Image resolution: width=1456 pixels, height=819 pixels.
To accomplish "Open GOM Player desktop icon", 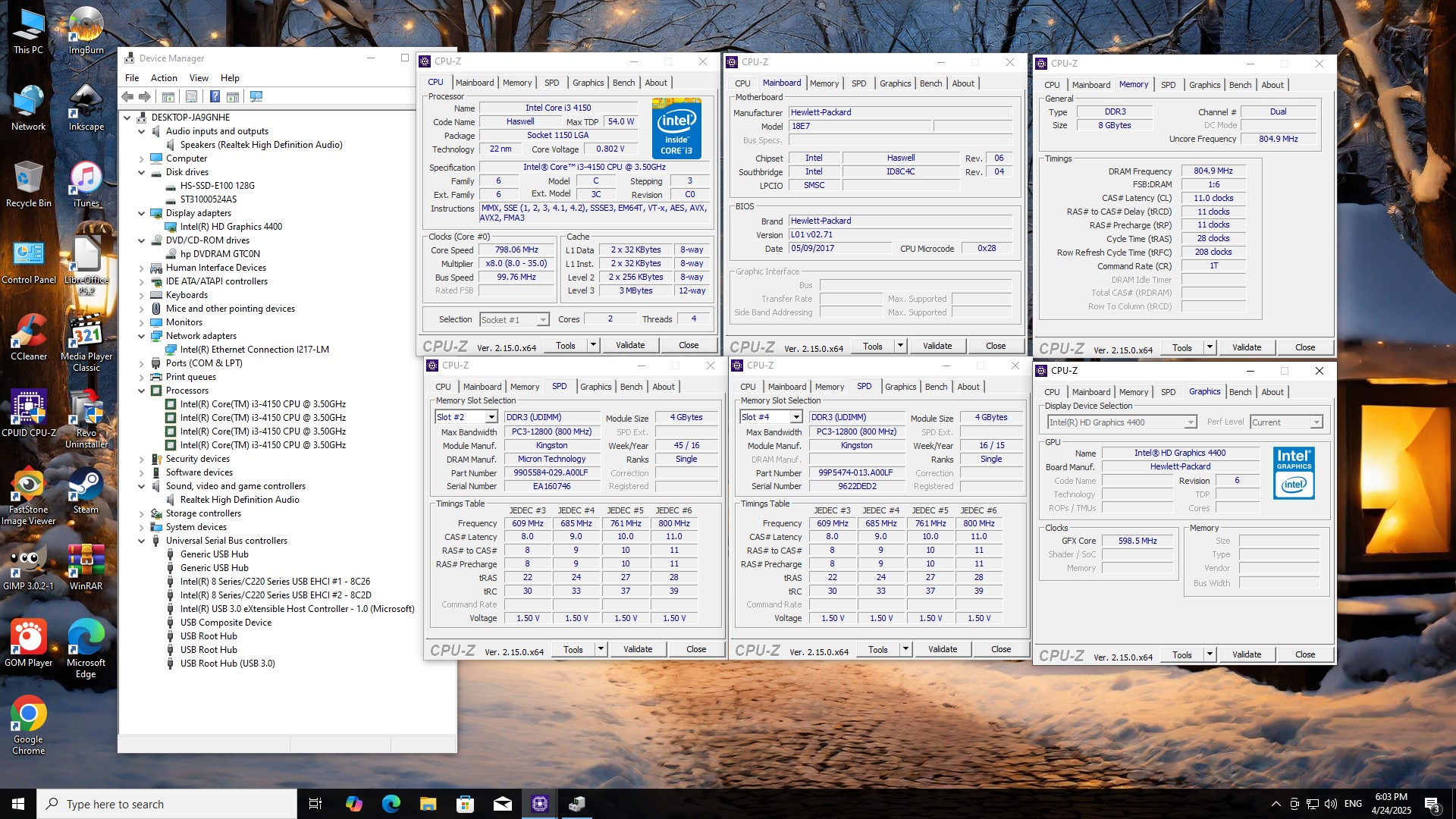I will [28, 644].
